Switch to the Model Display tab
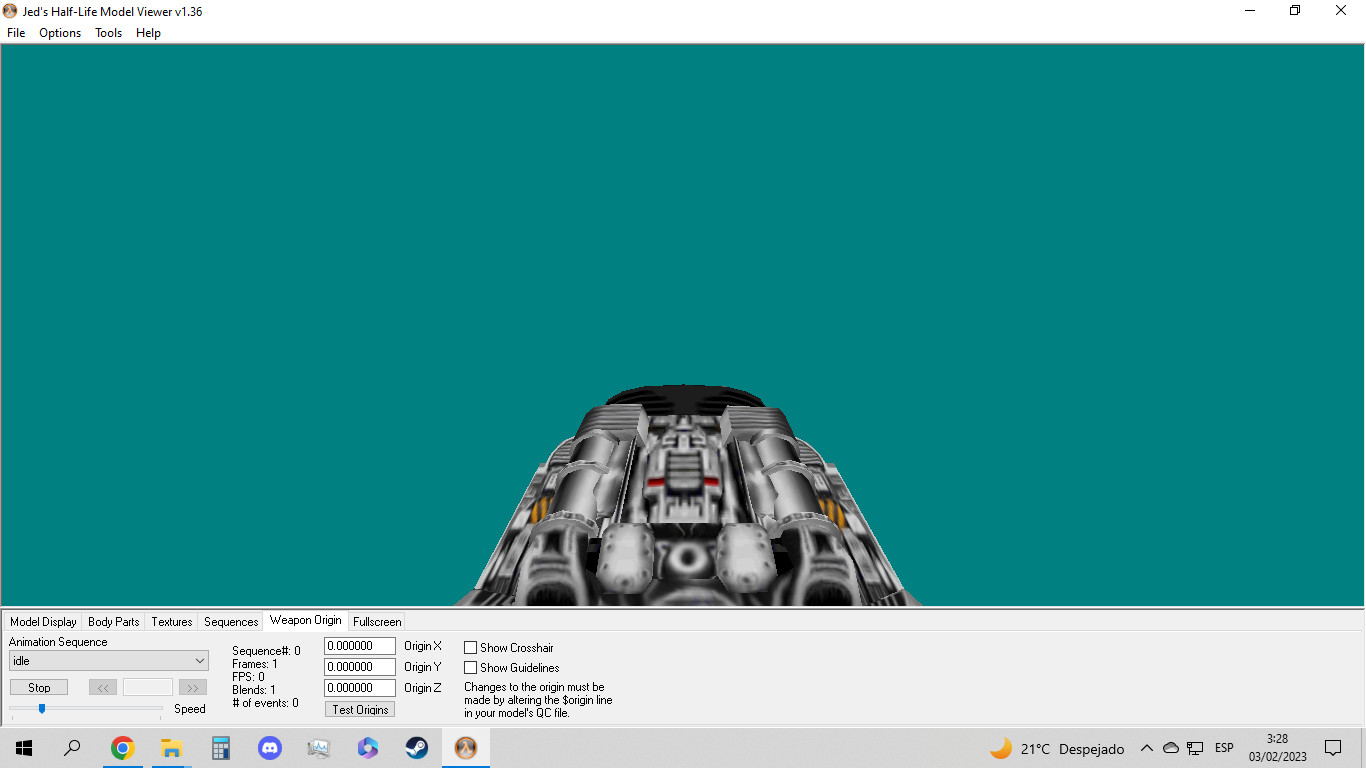The image size is (1366, 768). click(43, 622)
